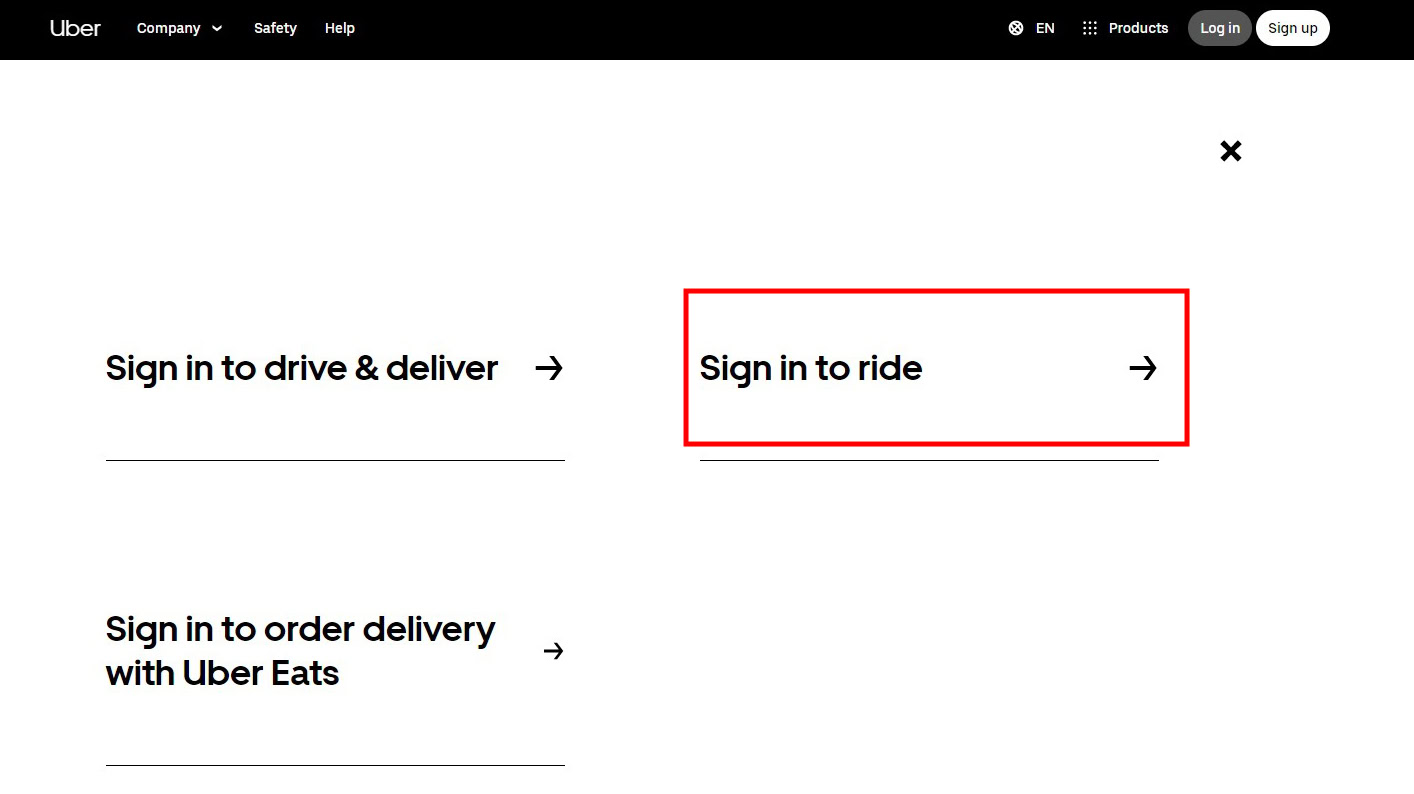Close the sign-in overlay with the X
Viewport: 1414px width, 794px height.
point(1231,151)
